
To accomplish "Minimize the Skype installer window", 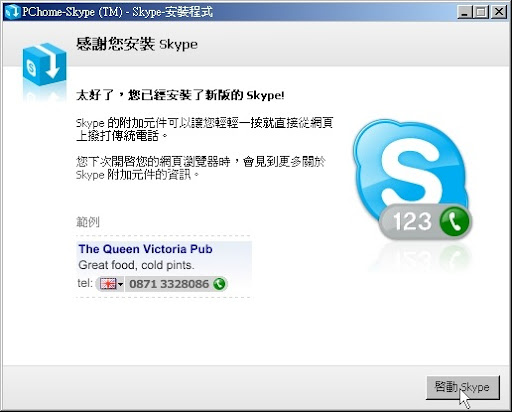I will (x=465, y=12).
